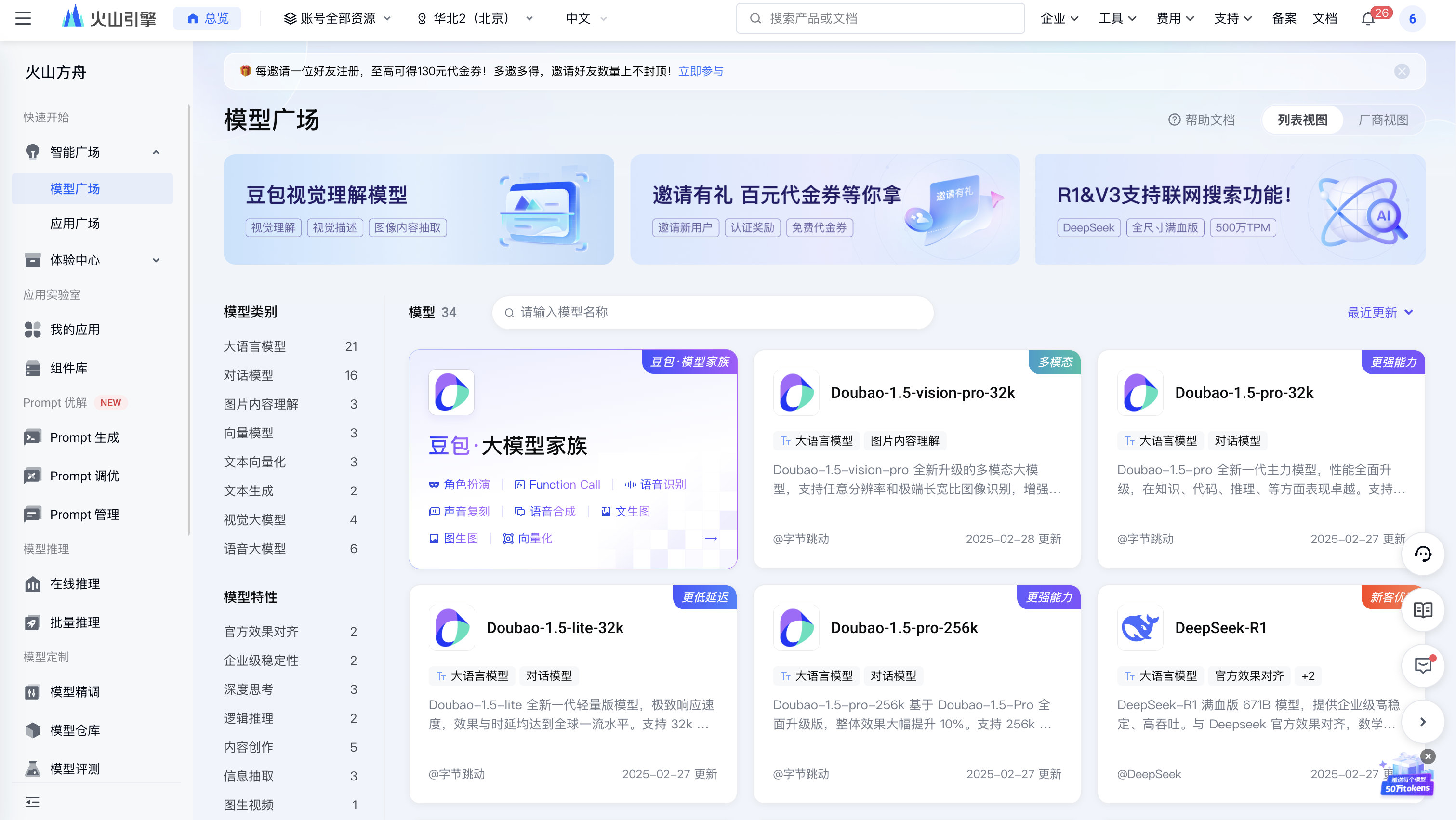Click the DeepSeek-R1 whale logo
This screenshot has width=1456, height=820.
[x=1140, y=627]
